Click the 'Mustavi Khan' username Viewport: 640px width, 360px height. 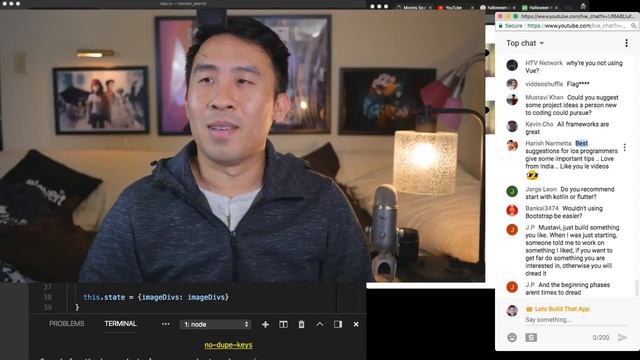(544, 98)
